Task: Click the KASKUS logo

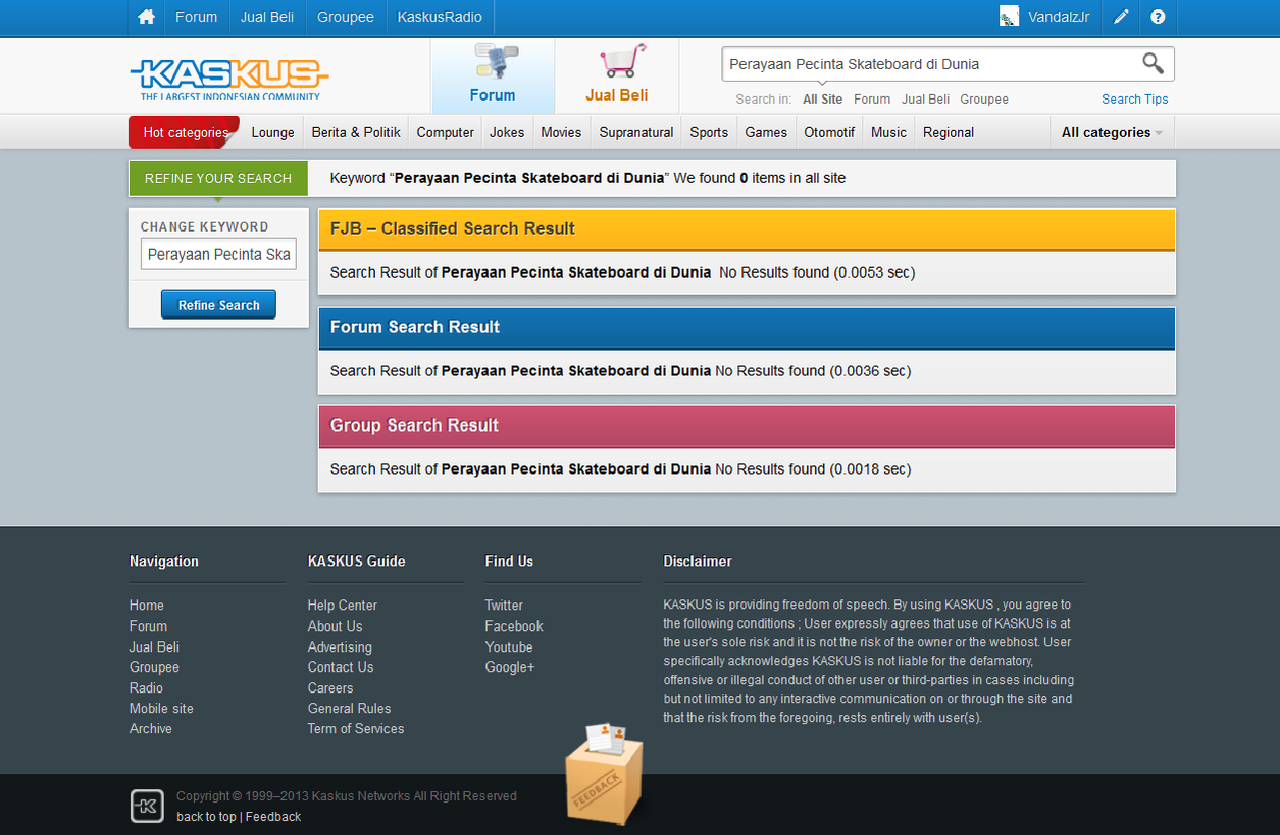Action: click(229, 80)
